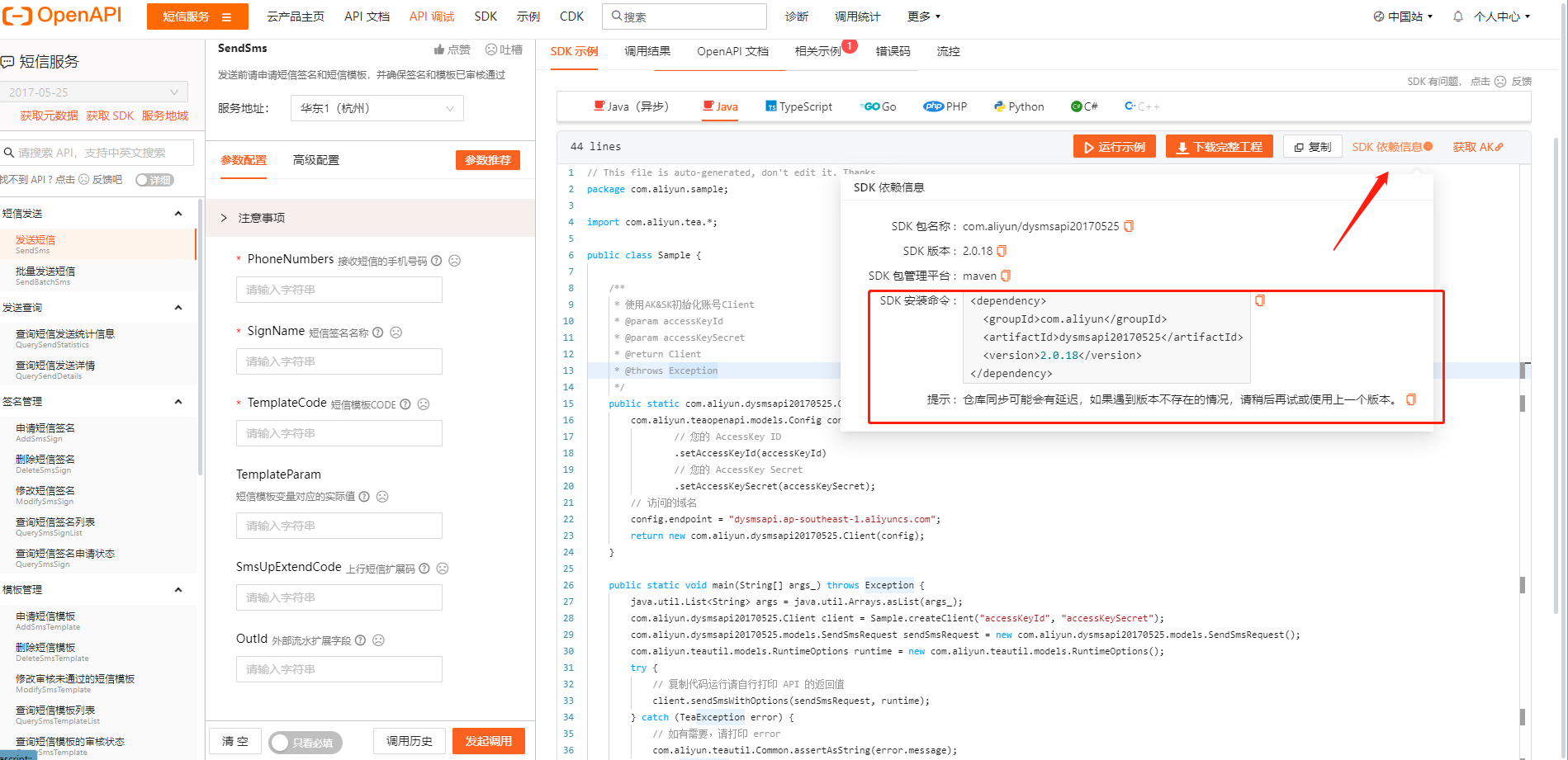
Task: Expand the 注意事项 section
Action: 370,218
